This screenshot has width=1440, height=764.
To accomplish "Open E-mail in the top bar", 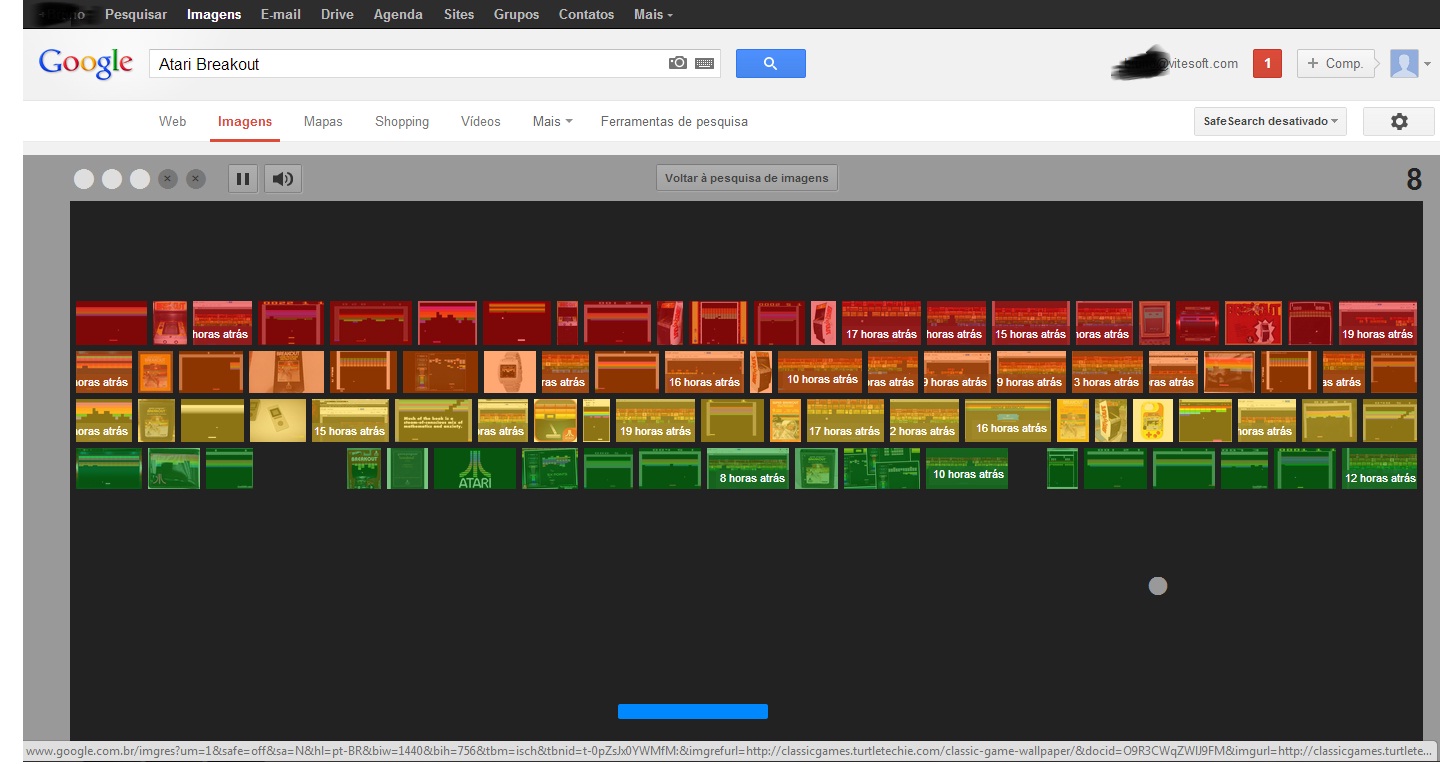I will coord(281,14).
